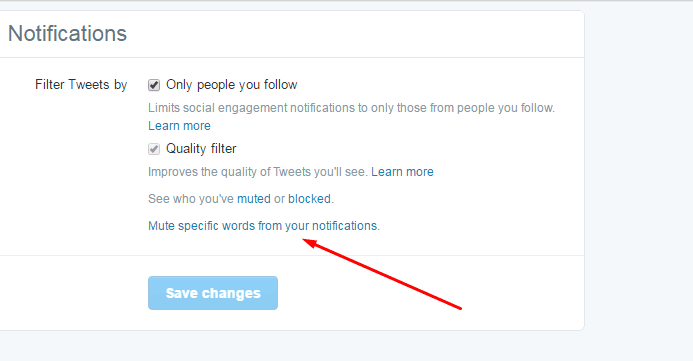Open Learn more beside the quality filter description
This screenshot has width=693, height=361.
tap(402, 172)
